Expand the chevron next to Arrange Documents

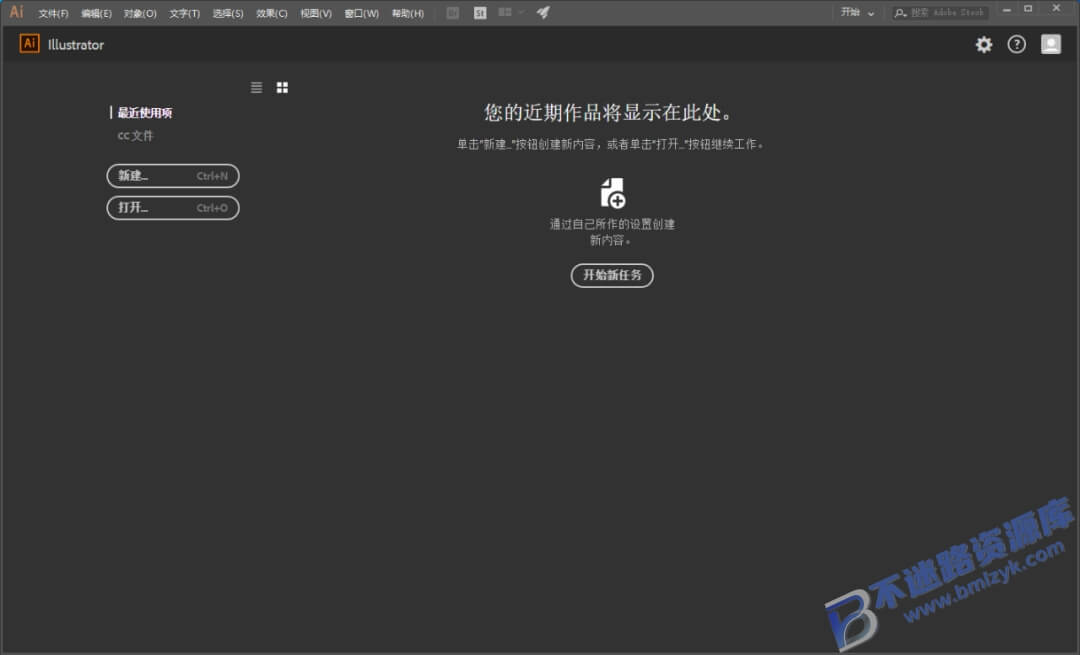click(x=522, y=12)
